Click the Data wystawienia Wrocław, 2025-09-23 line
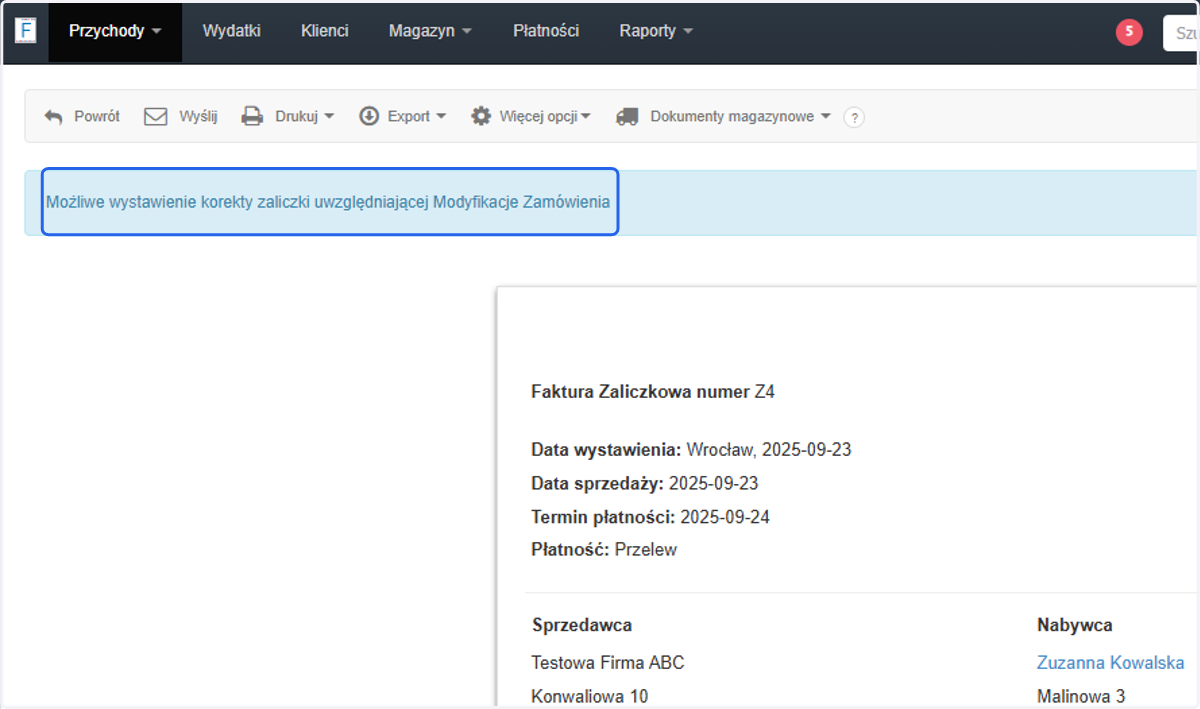This screenshot has width=1200, height=709. (x=691, y=450)
